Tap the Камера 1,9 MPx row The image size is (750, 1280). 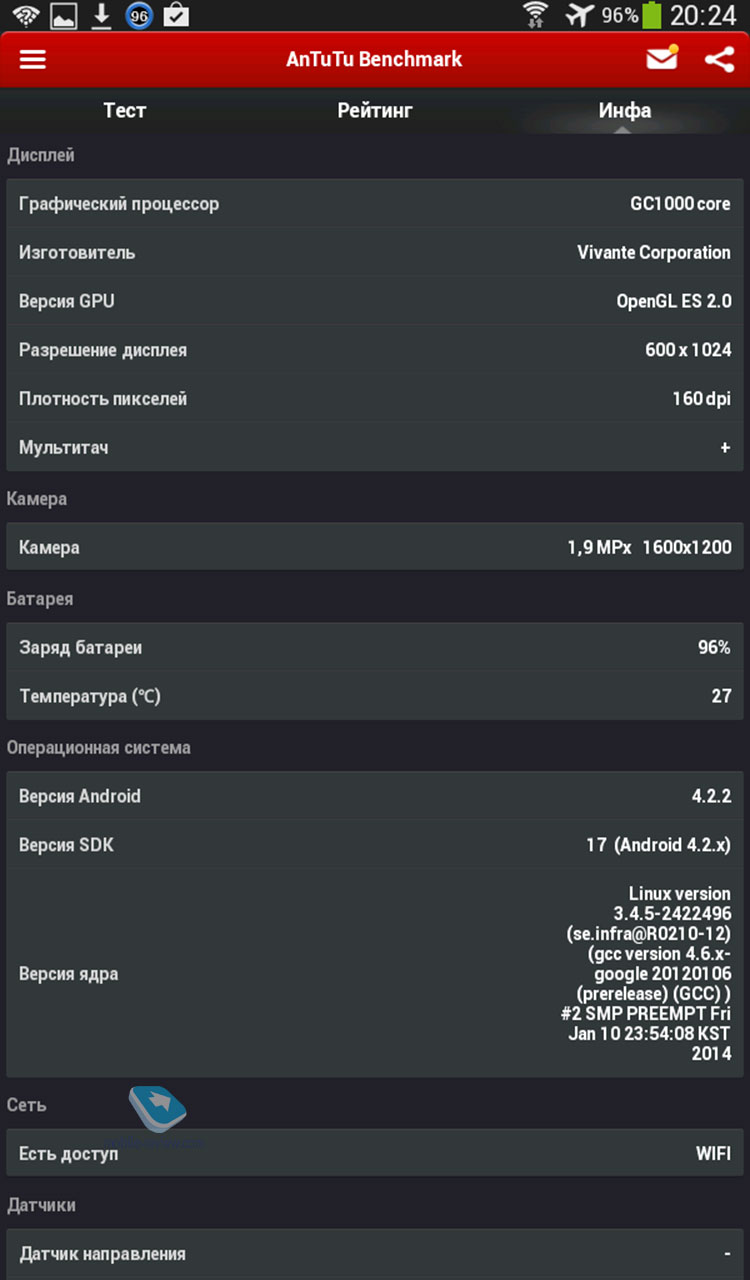375,547
